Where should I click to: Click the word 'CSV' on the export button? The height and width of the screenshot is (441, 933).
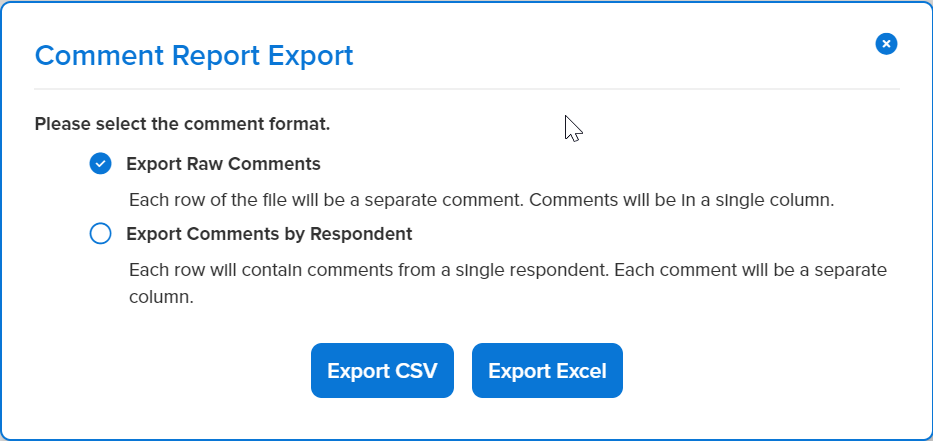tap(411, 371)
